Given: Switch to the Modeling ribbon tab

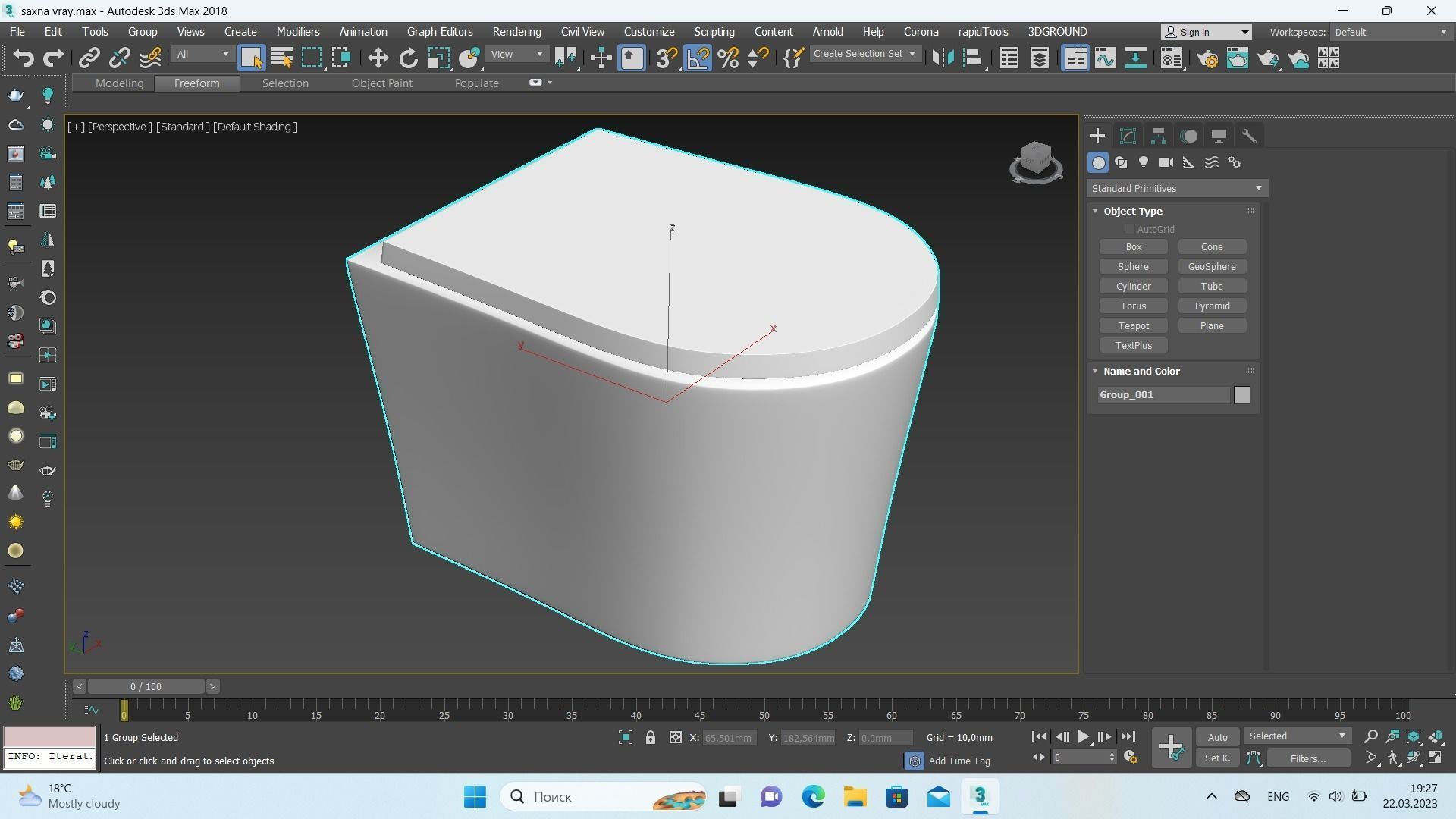Looking at the screenshot, I should pyautogui.click(x=119, y=83).
